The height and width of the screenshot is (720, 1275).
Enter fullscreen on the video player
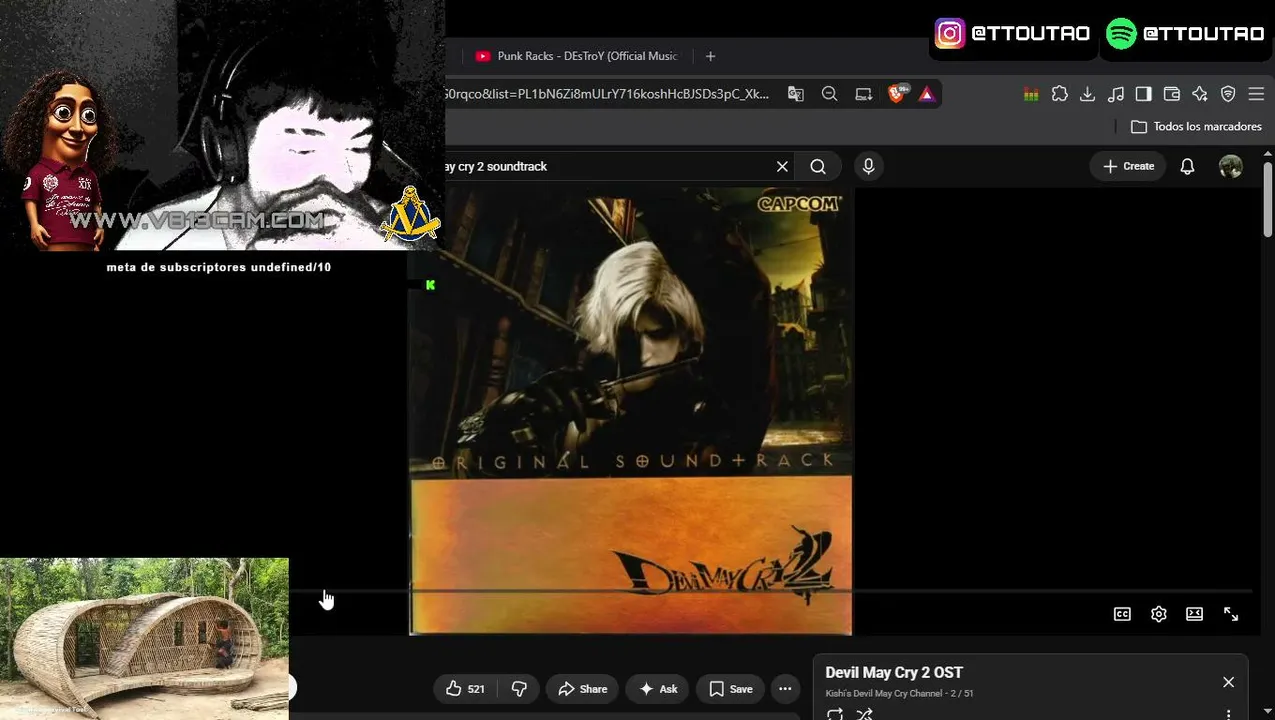click(1231, 614)
